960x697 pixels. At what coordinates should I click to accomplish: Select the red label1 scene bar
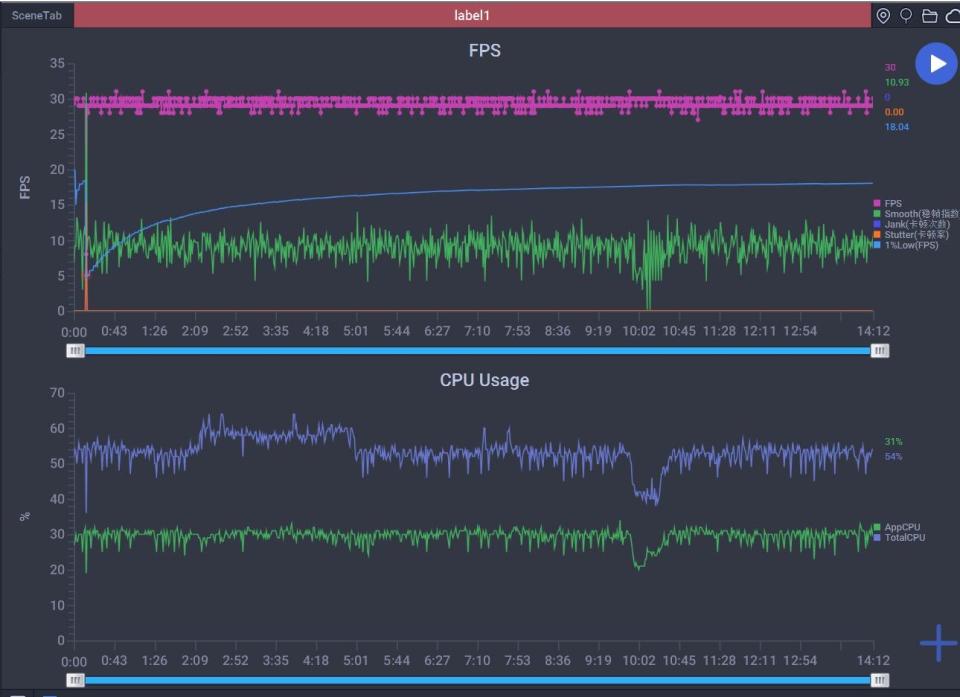click(472, 15)
